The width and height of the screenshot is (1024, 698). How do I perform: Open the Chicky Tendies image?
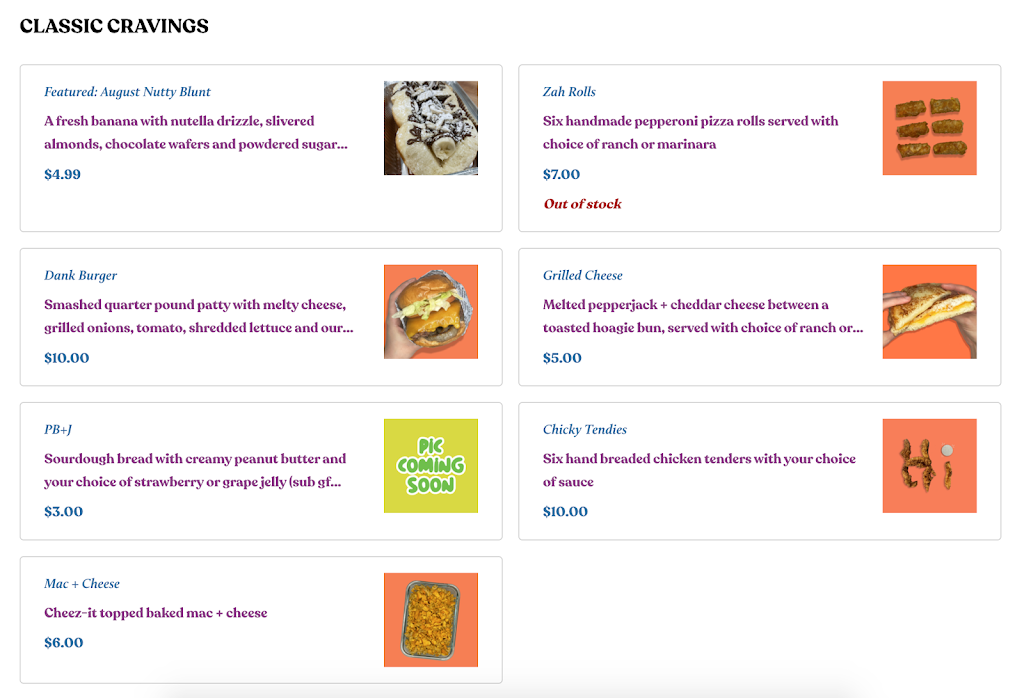coord(929,466)
